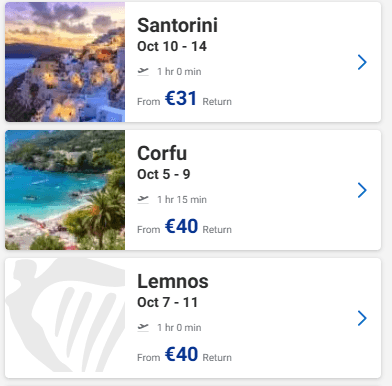Click the Oct 10 - 14 dates
392x386 pixels.
172,46
